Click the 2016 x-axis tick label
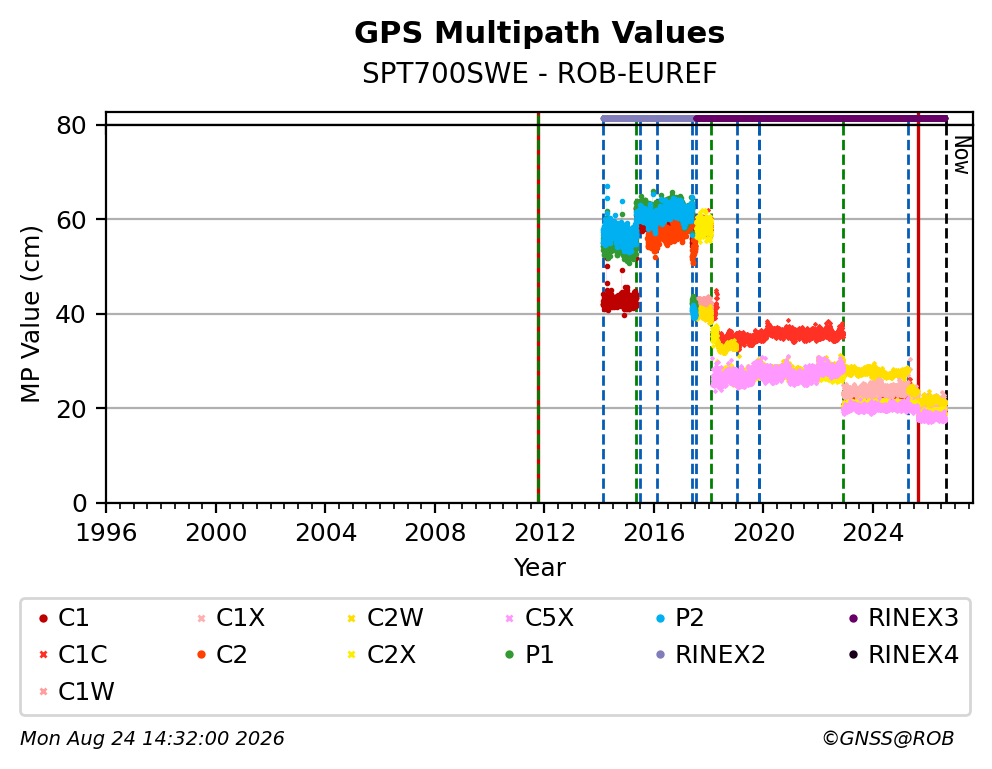This screenshot has width=992, height=769. pyautogui.click(x=654, y=533)
